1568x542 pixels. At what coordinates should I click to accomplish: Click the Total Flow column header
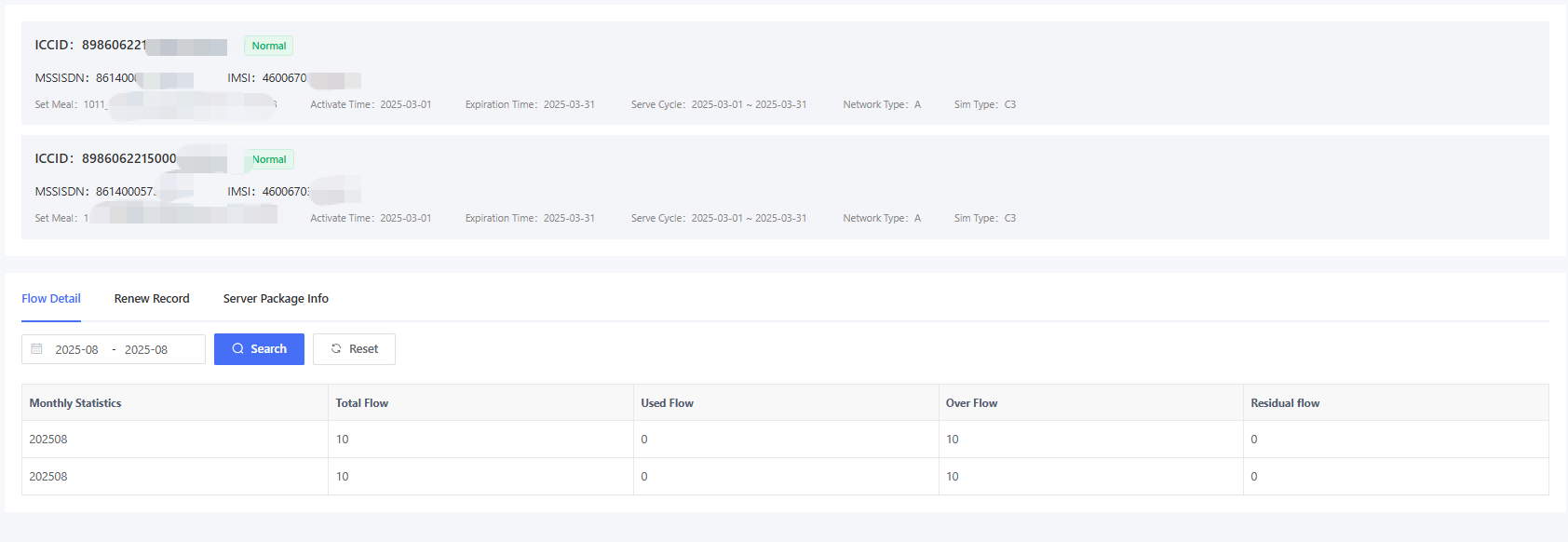coord(362,403)
